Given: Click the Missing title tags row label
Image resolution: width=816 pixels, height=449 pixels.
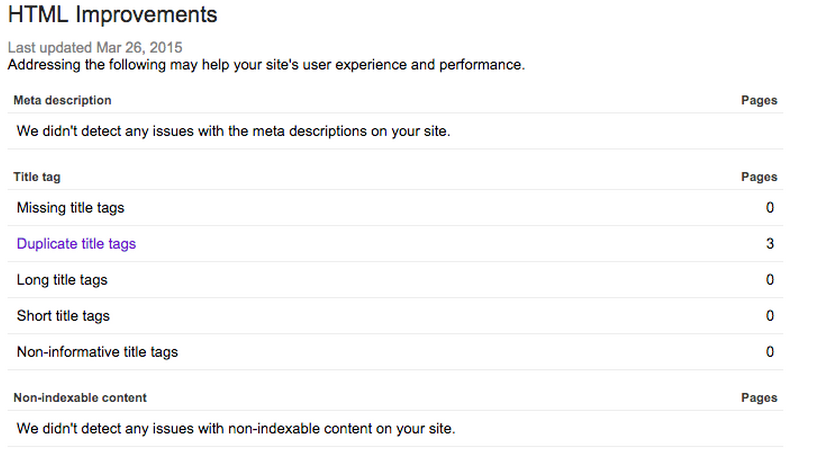Looking at the screenshot, I should tap(70, 208).
